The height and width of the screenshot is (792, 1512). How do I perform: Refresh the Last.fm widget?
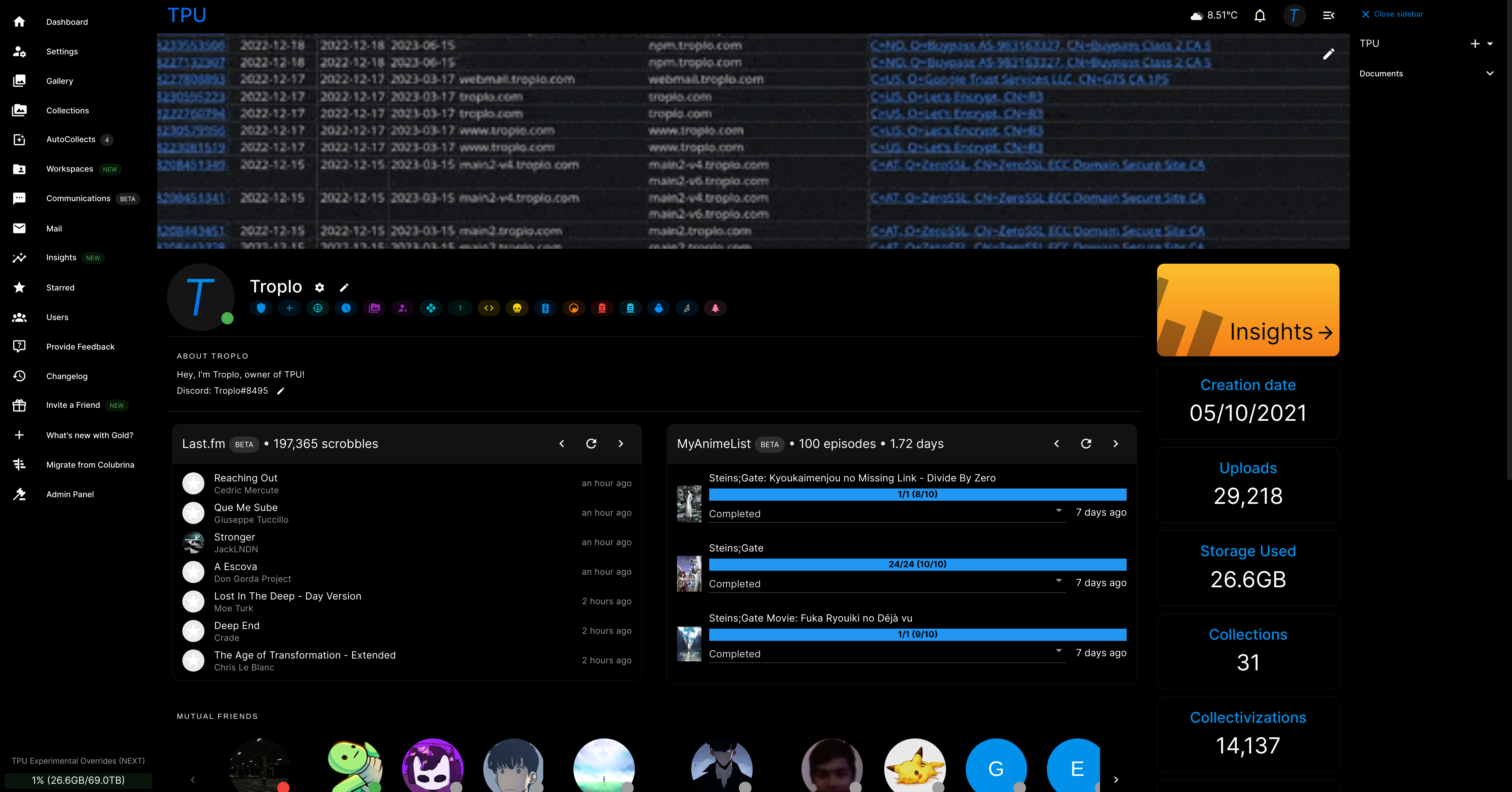(x=591, y=444)
